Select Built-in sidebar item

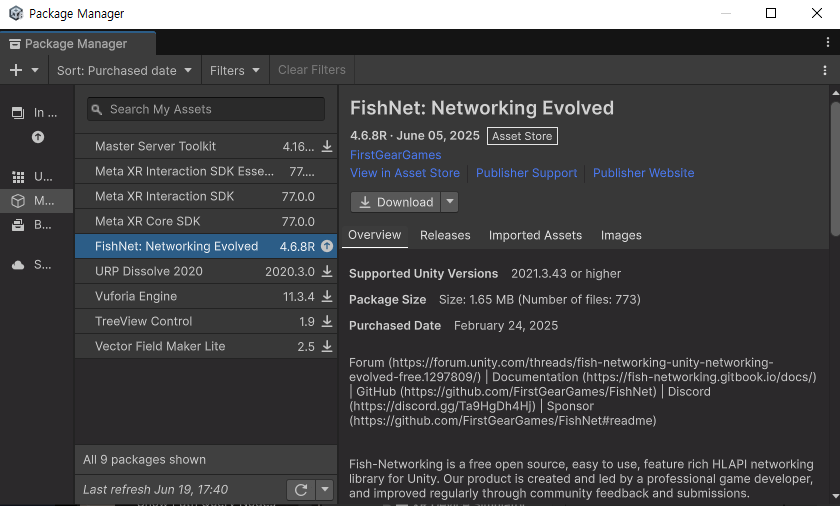(x=36, y=225)
